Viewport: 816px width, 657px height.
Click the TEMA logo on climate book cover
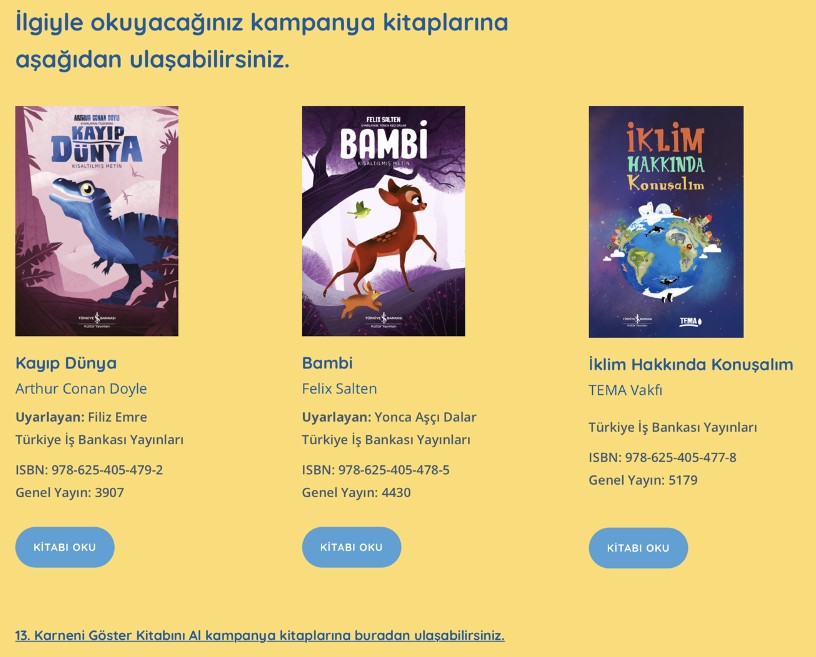tap(690, 321)
